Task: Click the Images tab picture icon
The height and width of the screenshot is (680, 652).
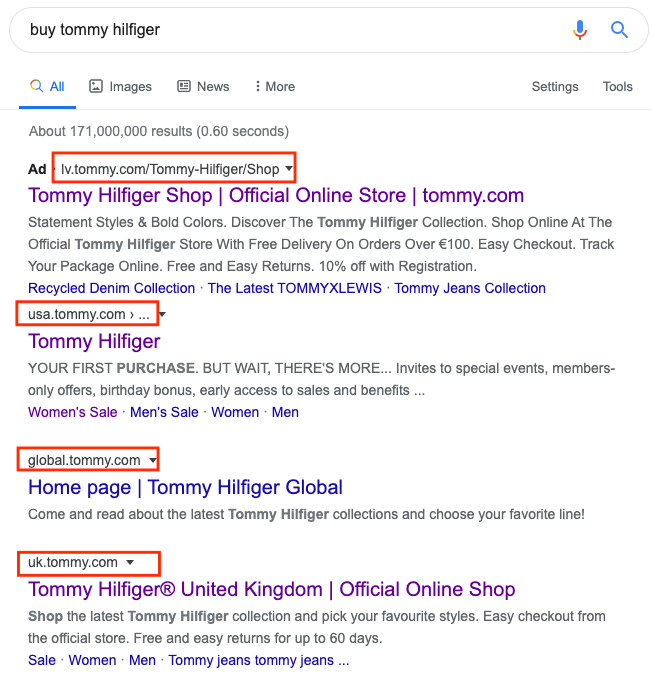Action: coord(96,86)
